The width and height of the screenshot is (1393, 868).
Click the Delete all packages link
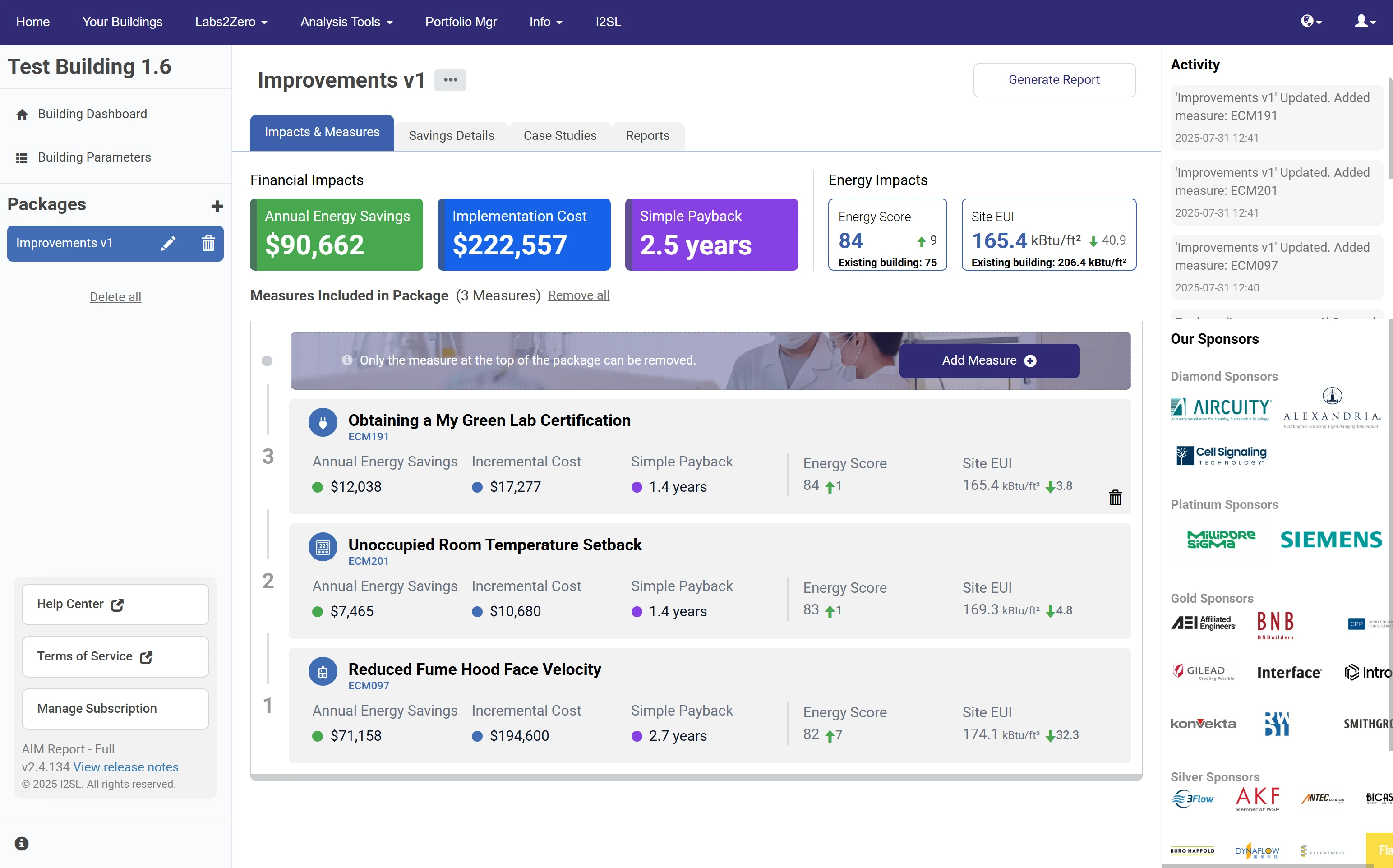(x=115, y=297)
